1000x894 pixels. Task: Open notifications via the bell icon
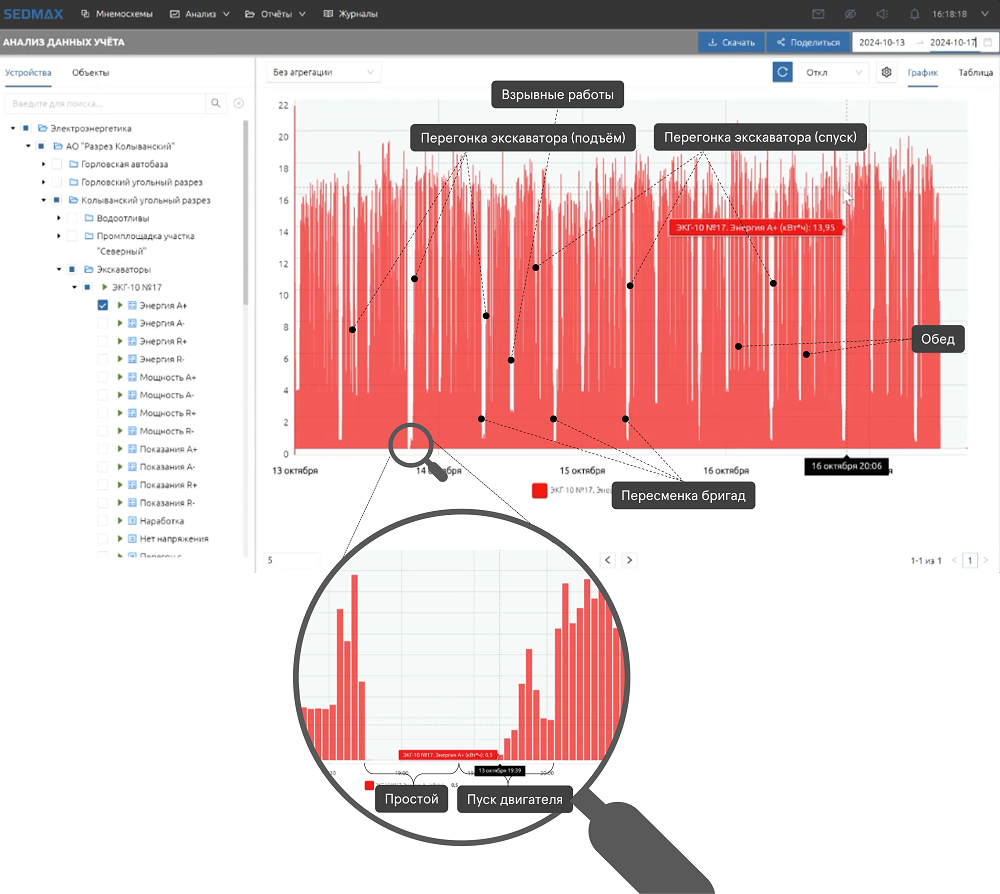[914, 15]
